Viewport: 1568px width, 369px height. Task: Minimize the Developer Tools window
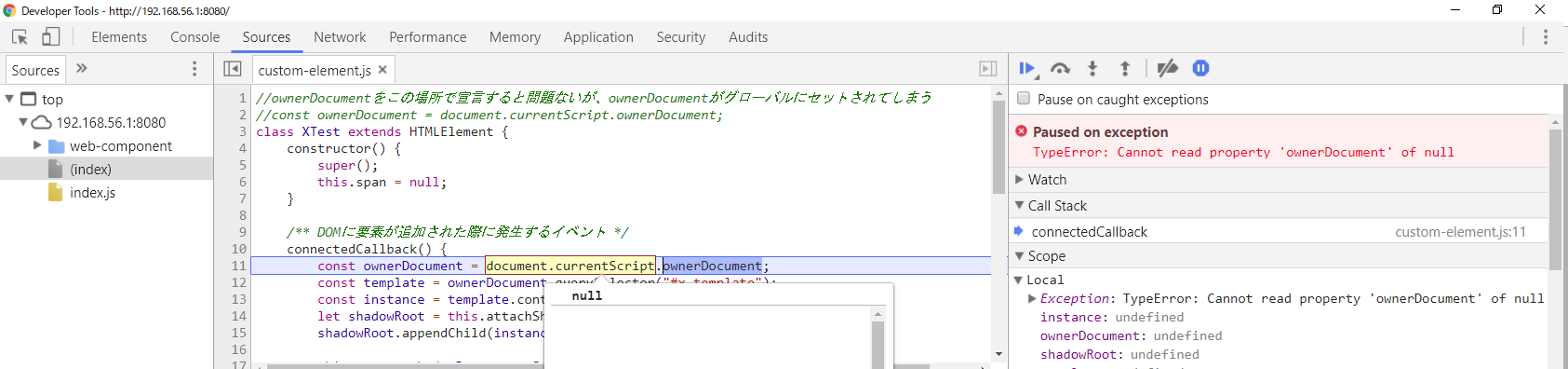[1454, 10]
